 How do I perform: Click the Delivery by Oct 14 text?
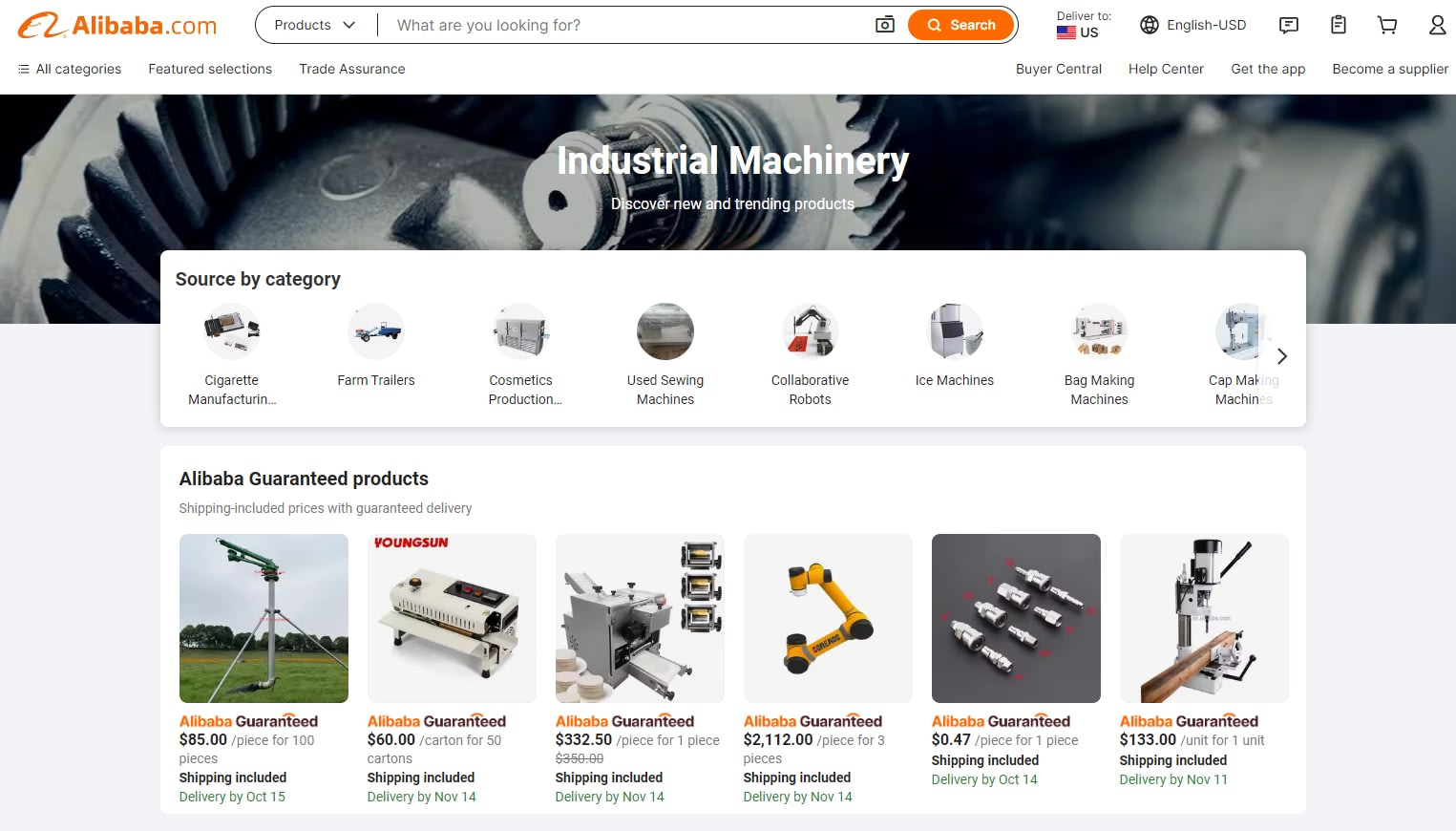(x=984, y=779)
